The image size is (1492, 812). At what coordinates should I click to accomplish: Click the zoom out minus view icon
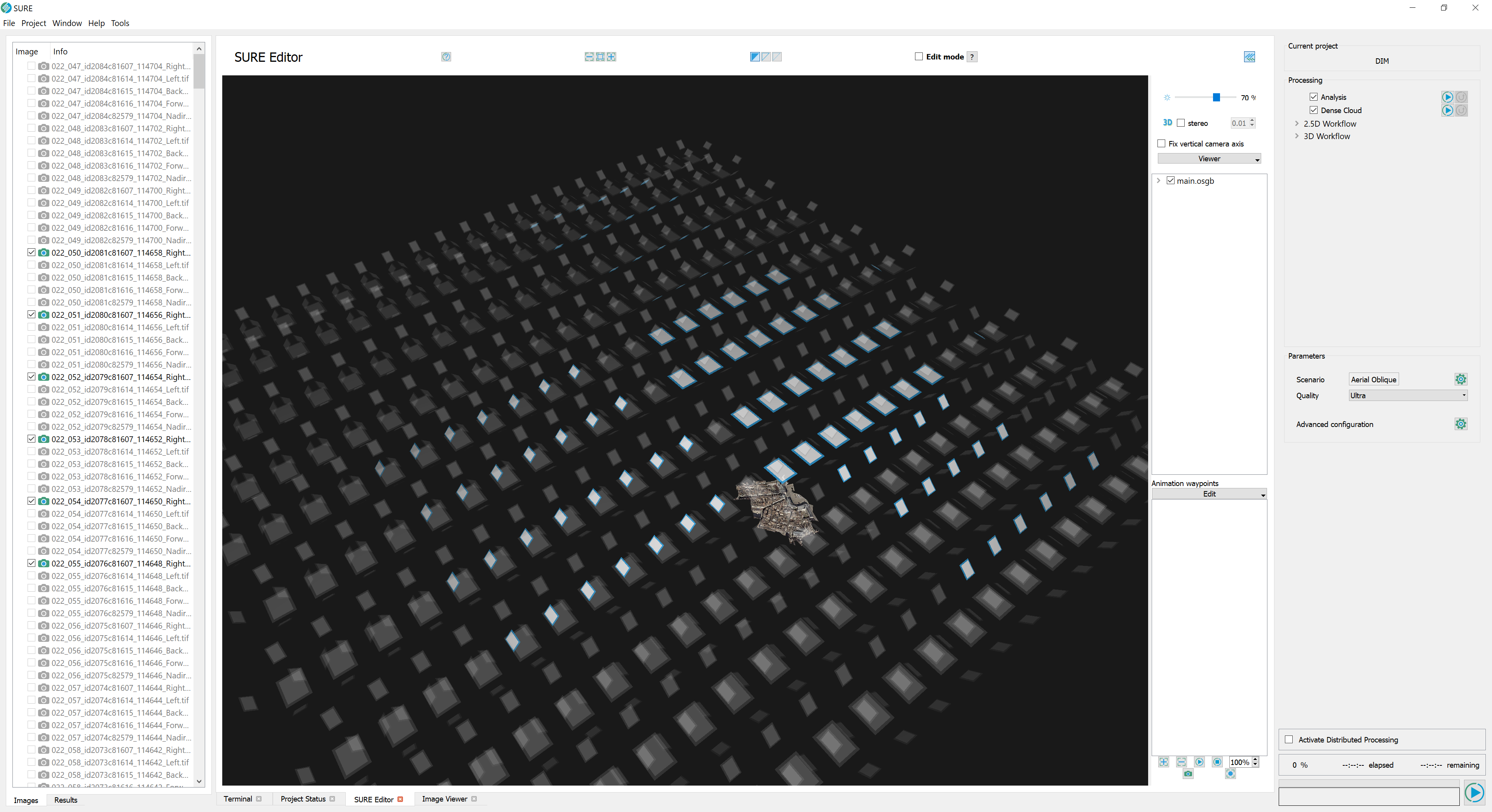point(589,57)
